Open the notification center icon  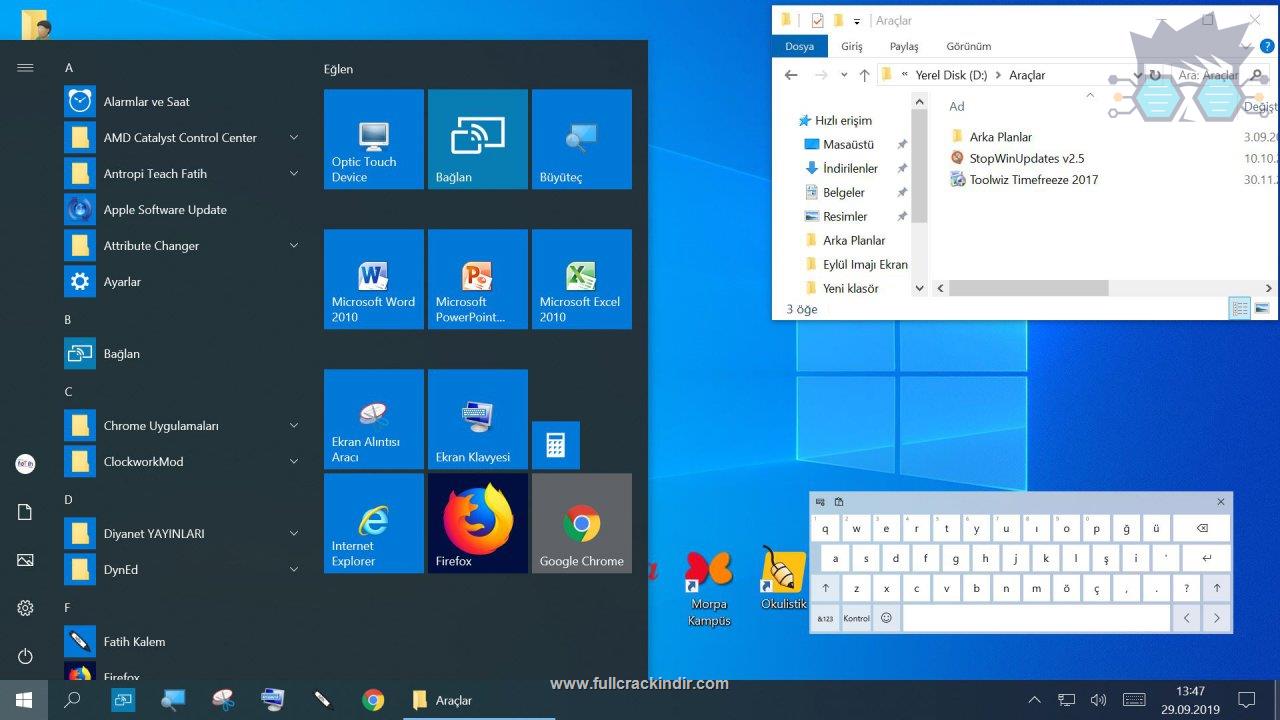coord(1246,700)
